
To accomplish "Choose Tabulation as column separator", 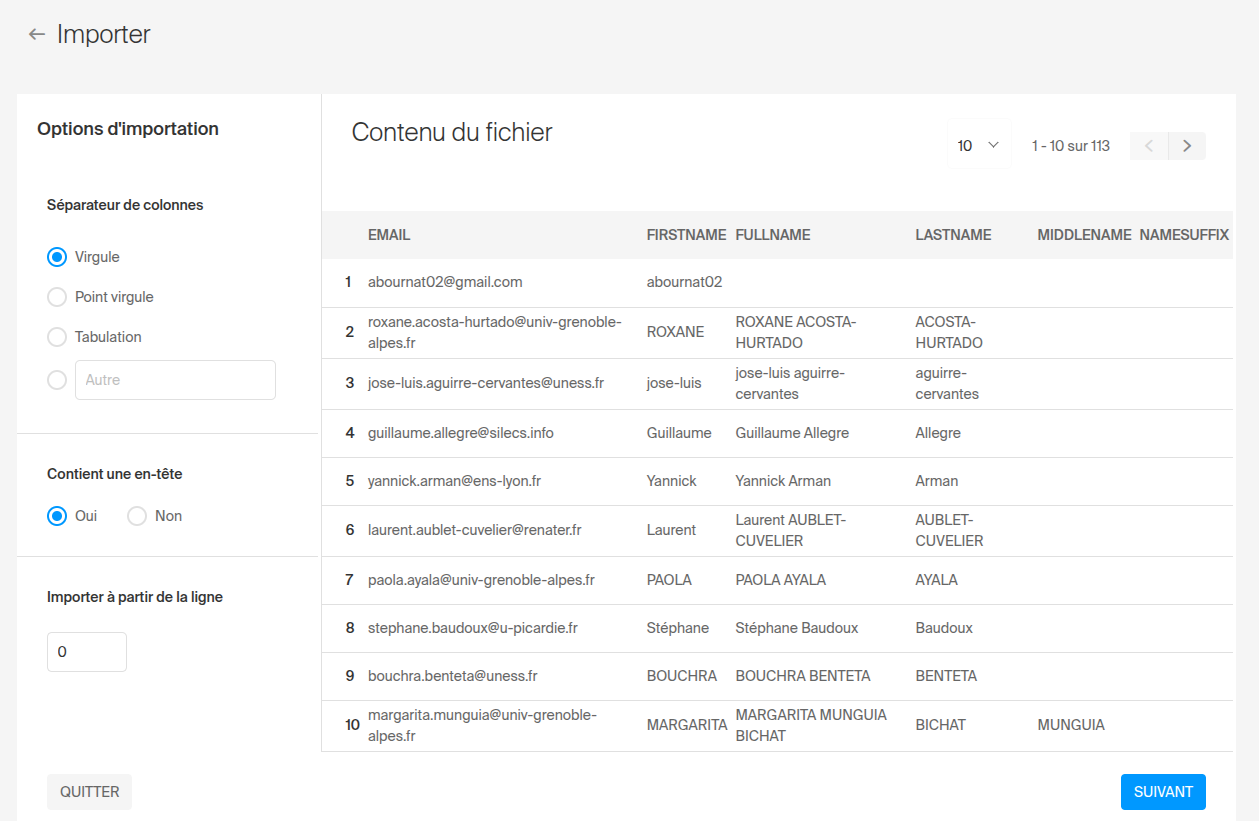I will point(58,337).
